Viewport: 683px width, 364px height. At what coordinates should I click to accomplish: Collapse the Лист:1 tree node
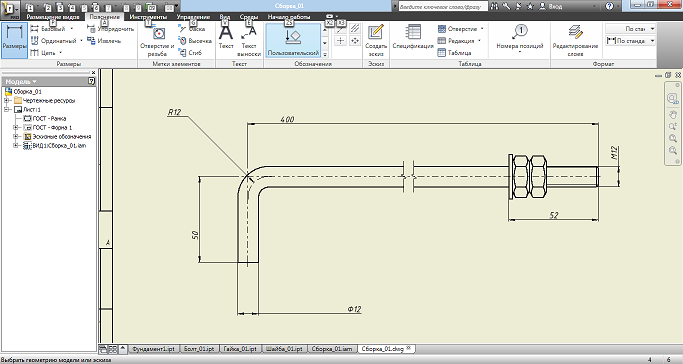[7, 109]
